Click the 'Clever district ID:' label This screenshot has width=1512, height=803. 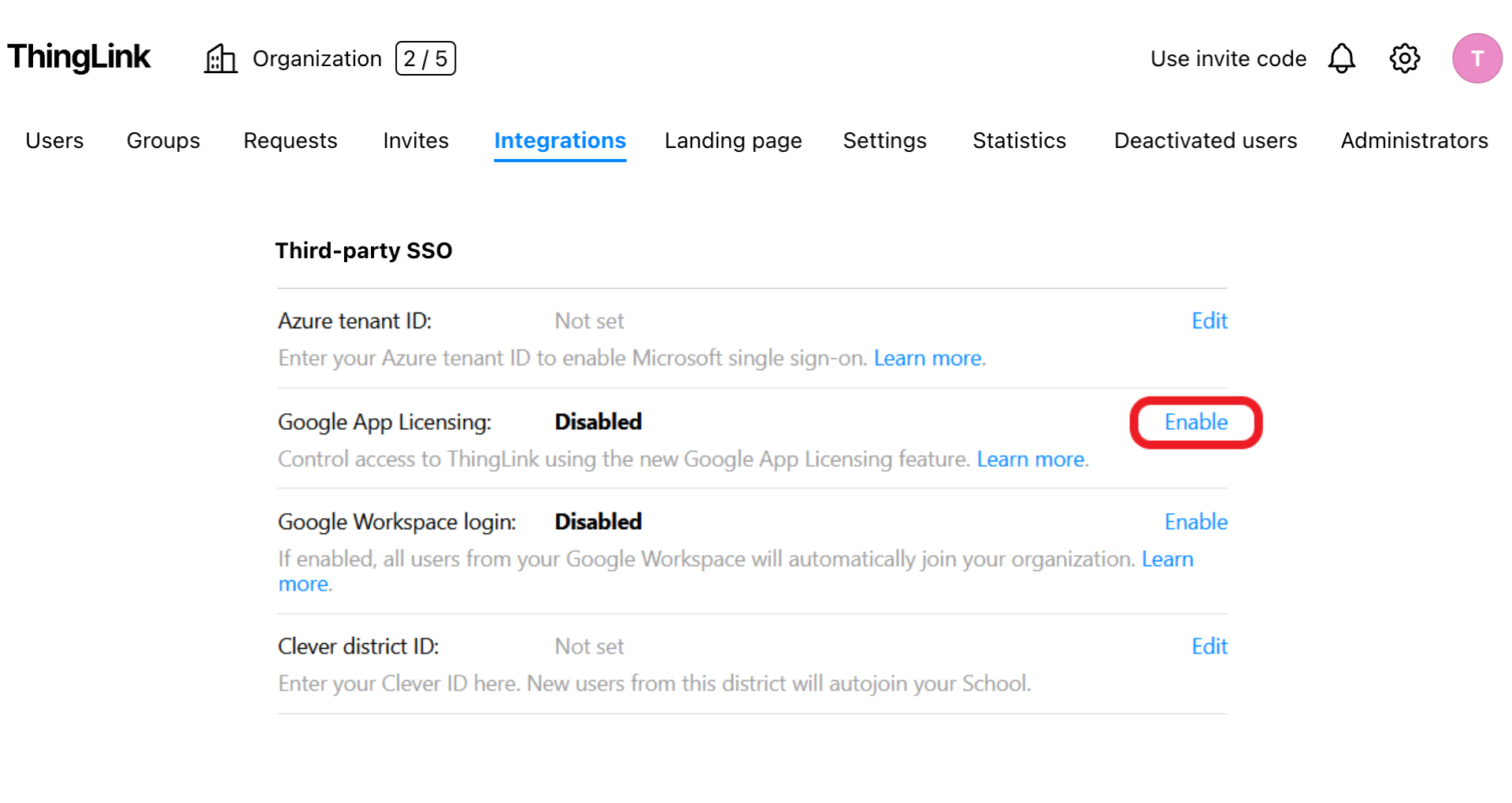(x=358, y=647)
